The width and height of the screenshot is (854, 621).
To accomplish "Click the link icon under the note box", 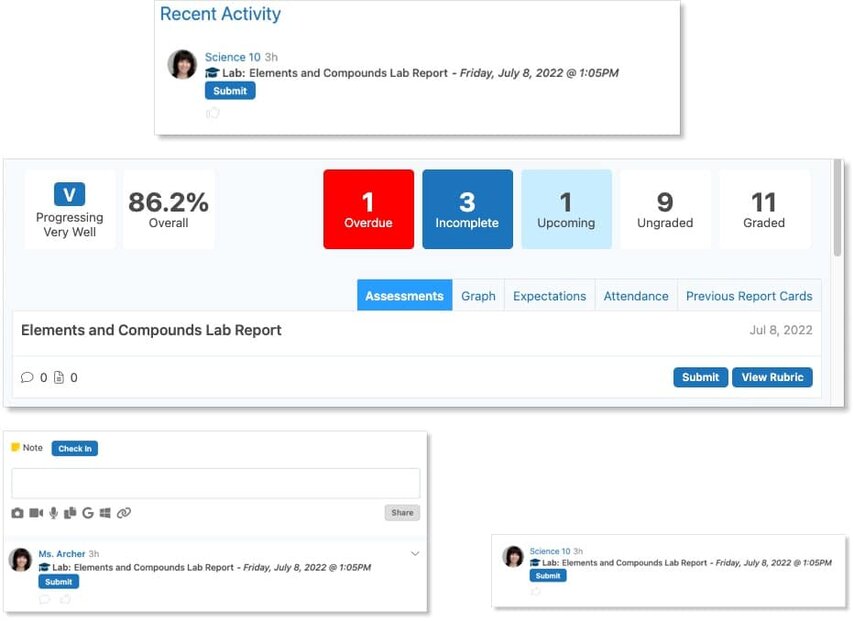I will 124,513.
